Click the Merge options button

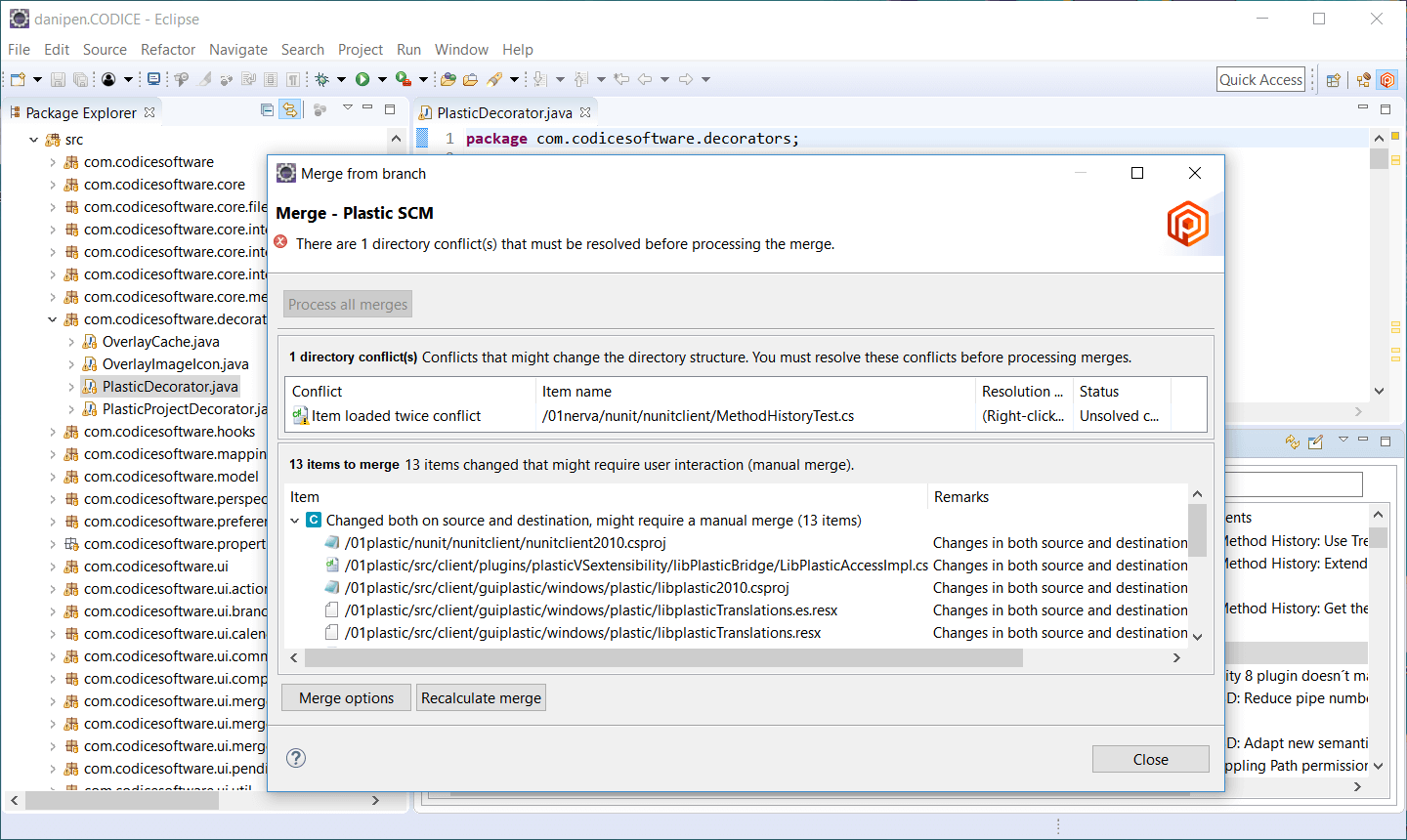coord(347,697)
